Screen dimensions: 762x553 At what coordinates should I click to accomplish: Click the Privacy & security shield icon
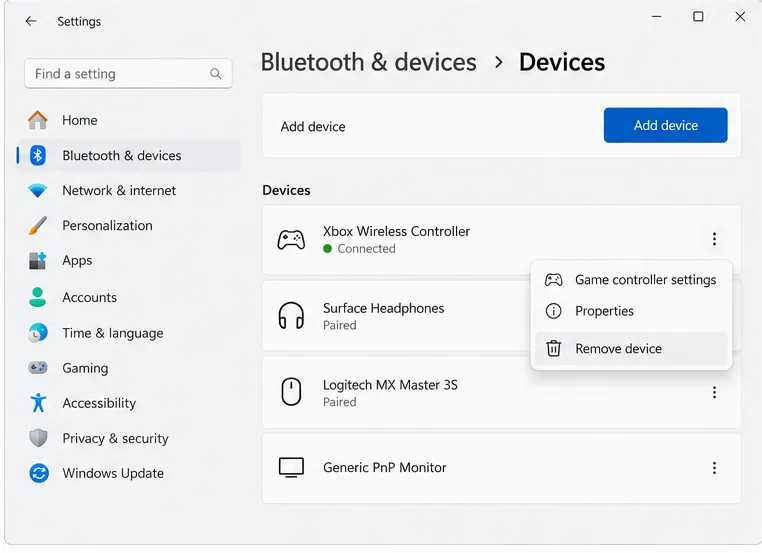coord(38,438)
